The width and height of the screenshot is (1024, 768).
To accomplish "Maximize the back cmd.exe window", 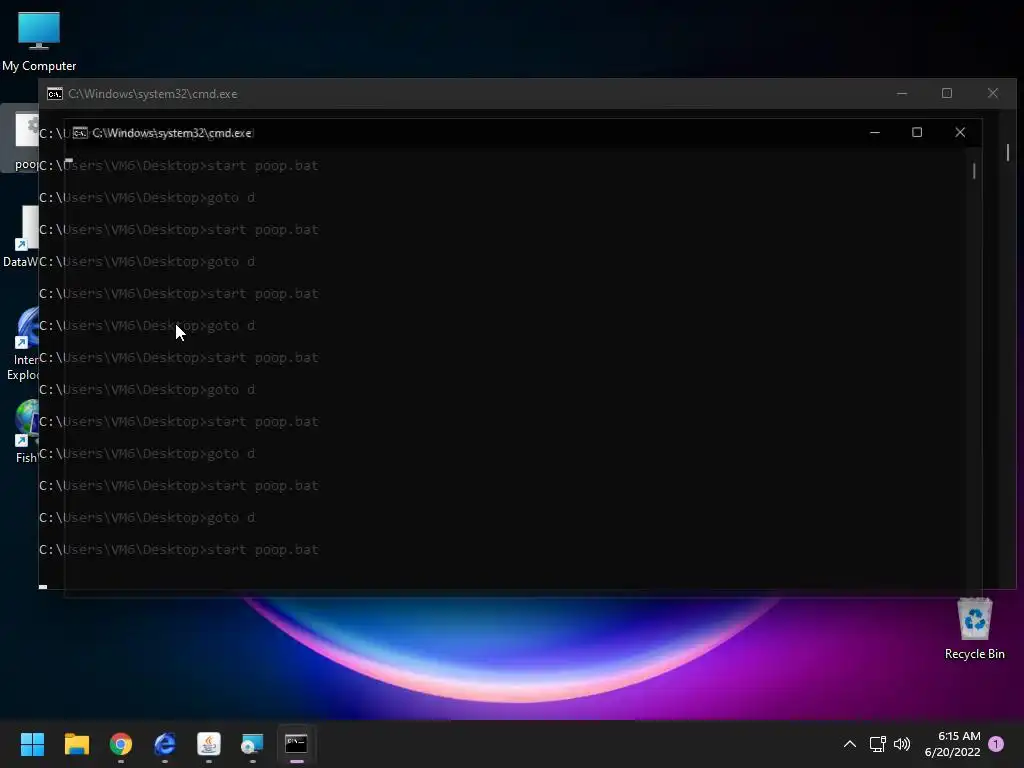I will pyautogui.click(x=947, y=93).
